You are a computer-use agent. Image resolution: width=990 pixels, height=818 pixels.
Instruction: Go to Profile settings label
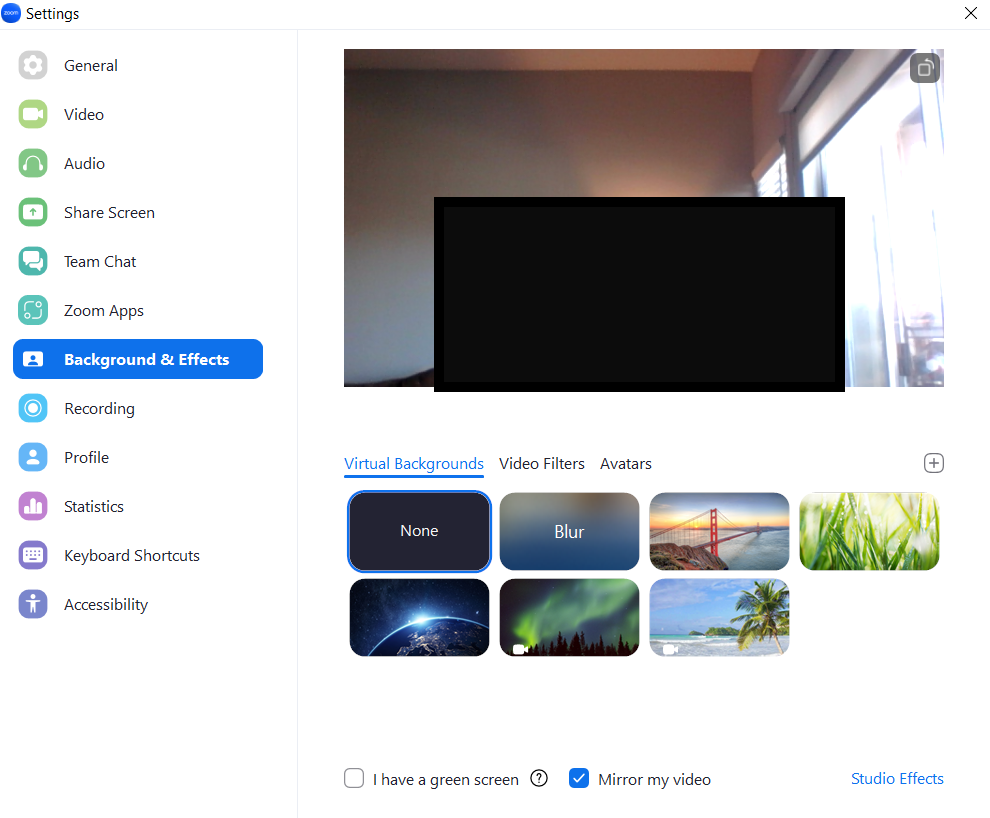pos(86,458)
